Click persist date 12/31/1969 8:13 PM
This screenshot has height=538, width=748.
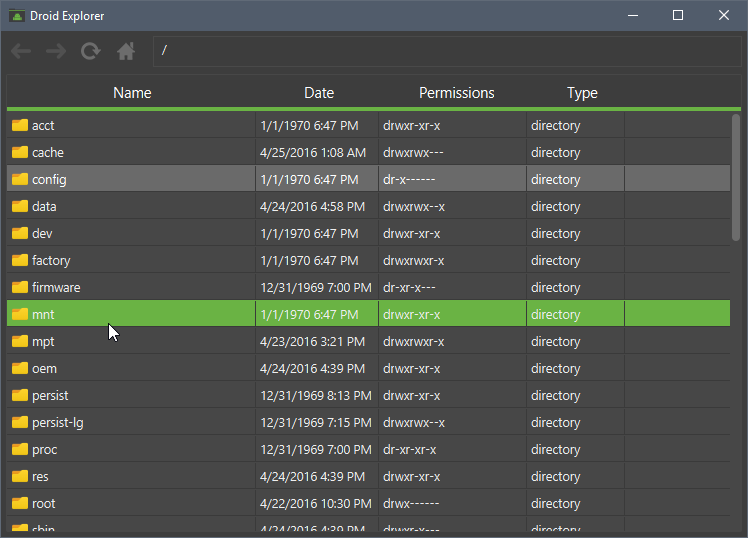pyautogui.click(x=316, y=395)
